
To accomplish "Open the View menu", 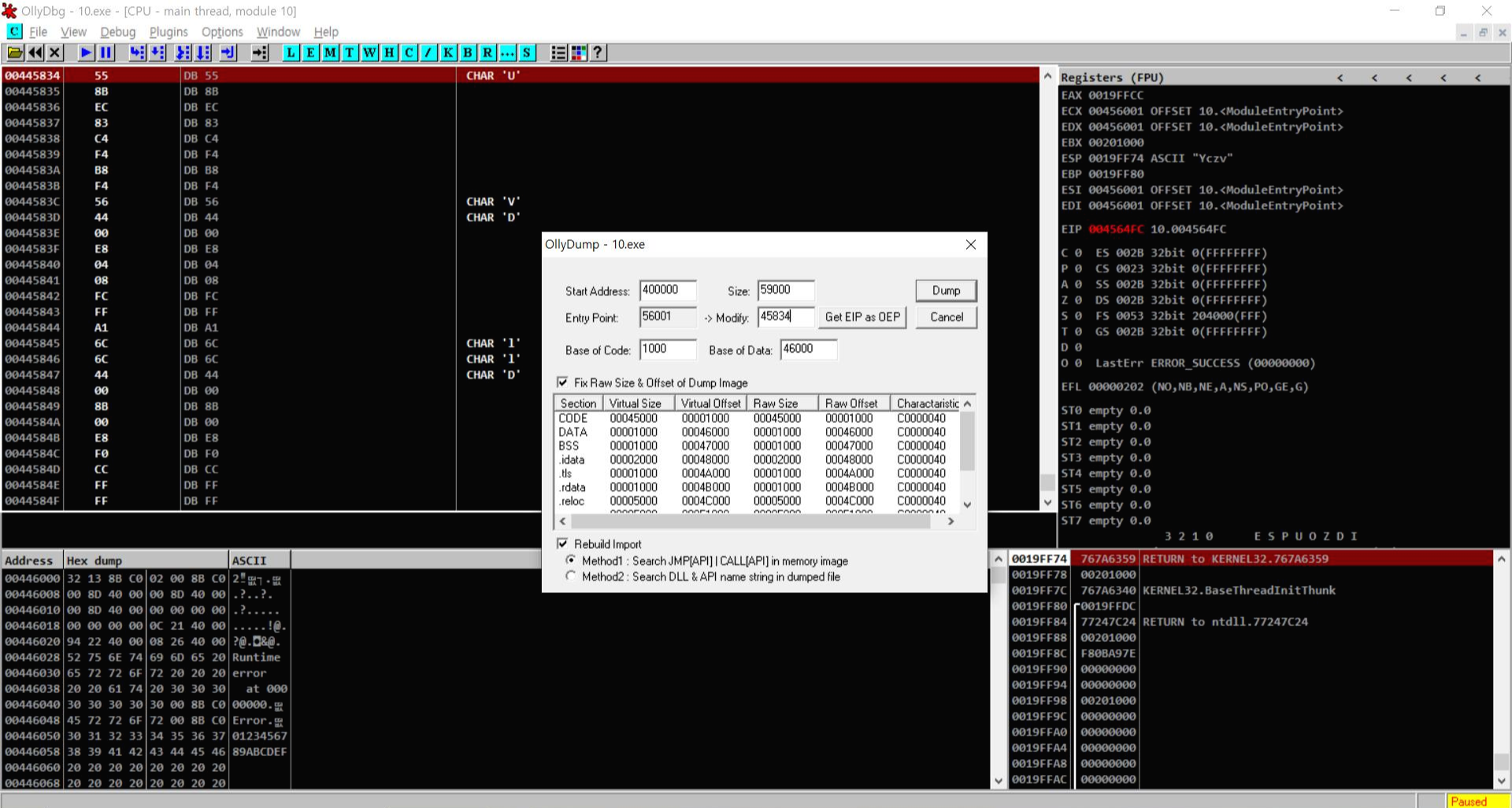I will click(x=73, y=32).
